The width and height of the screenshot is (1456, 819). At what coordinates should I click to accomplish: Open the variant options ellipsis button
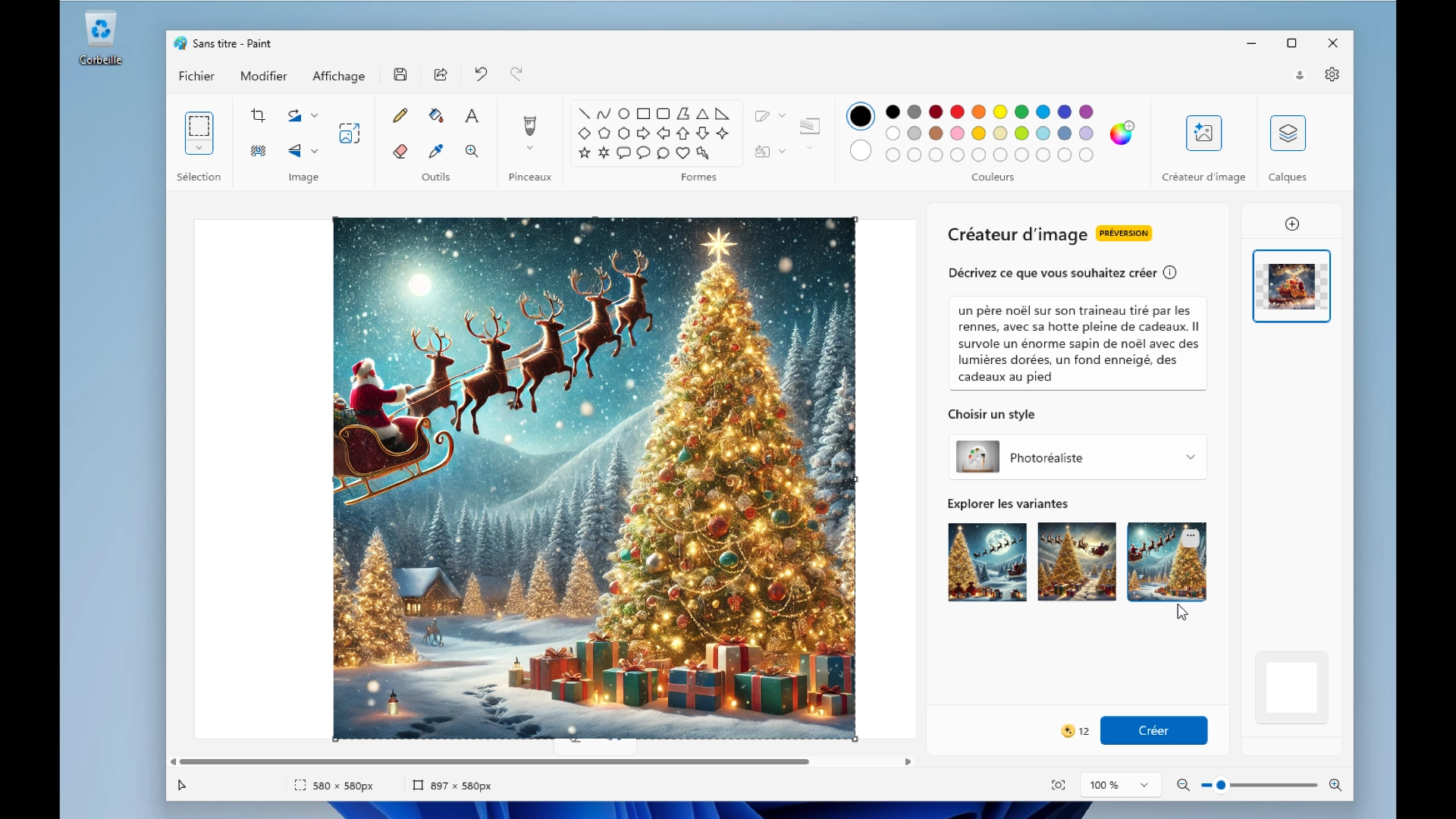pyautogui.click(x=1191, y=537)
